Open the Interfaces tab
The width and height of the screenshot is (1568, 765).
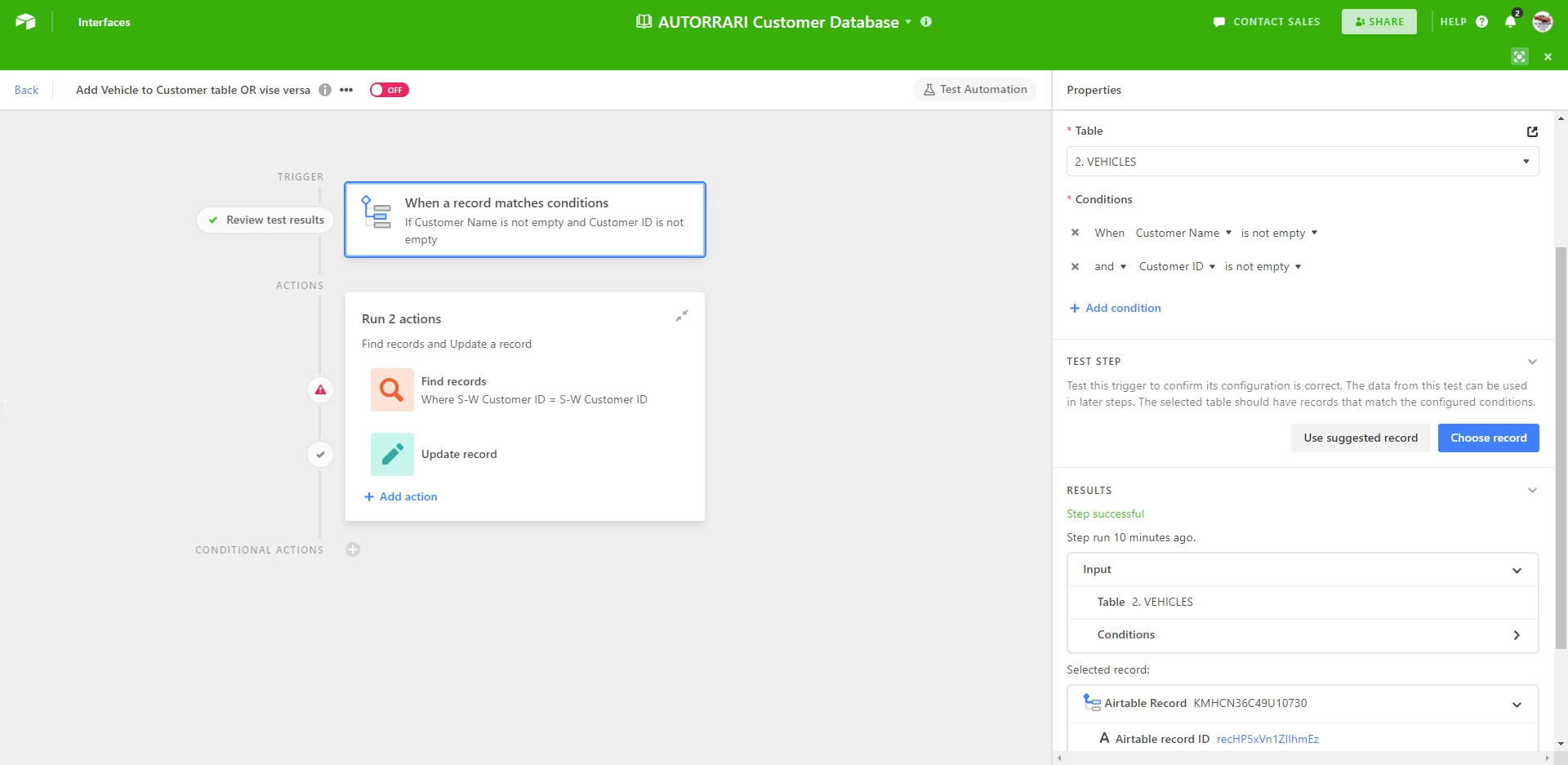(x=104, y=22)
